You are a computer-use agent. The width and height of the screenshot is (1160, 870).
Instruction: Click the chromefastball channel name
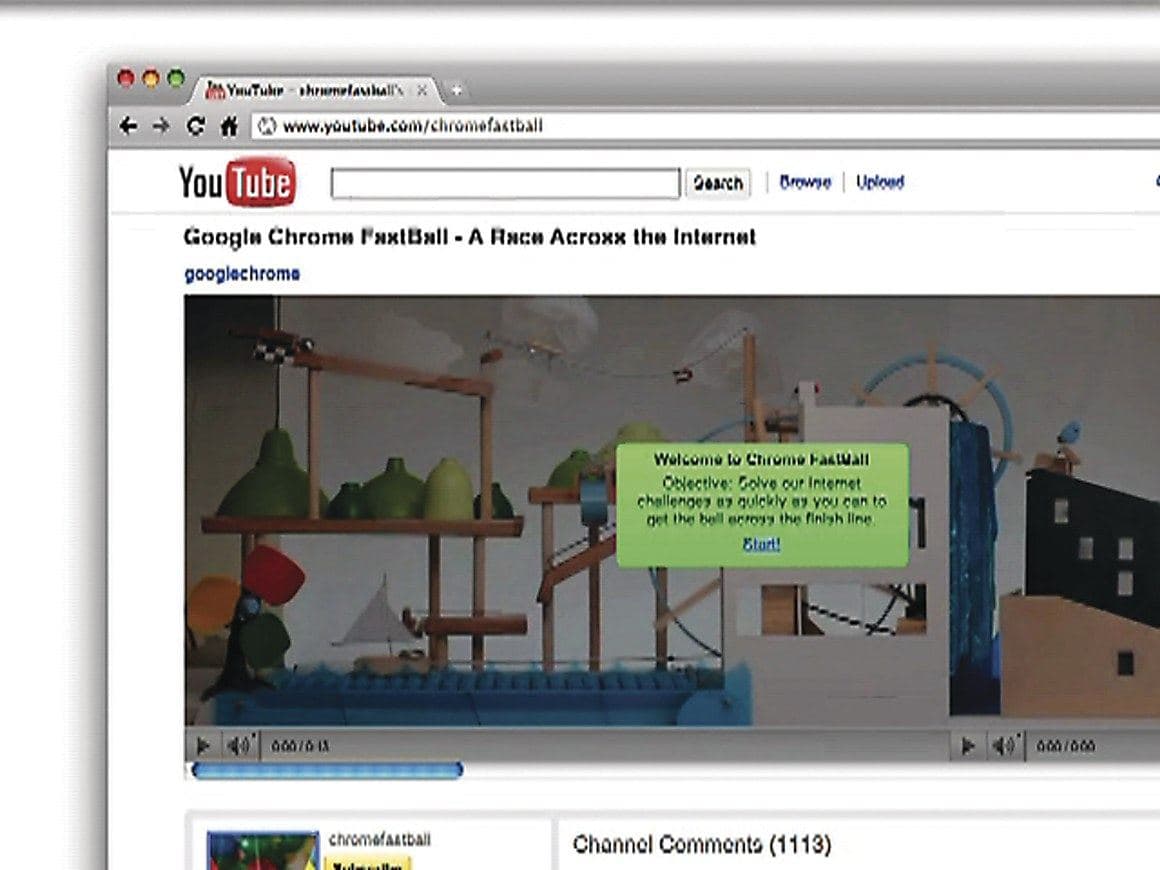point(380,840)
